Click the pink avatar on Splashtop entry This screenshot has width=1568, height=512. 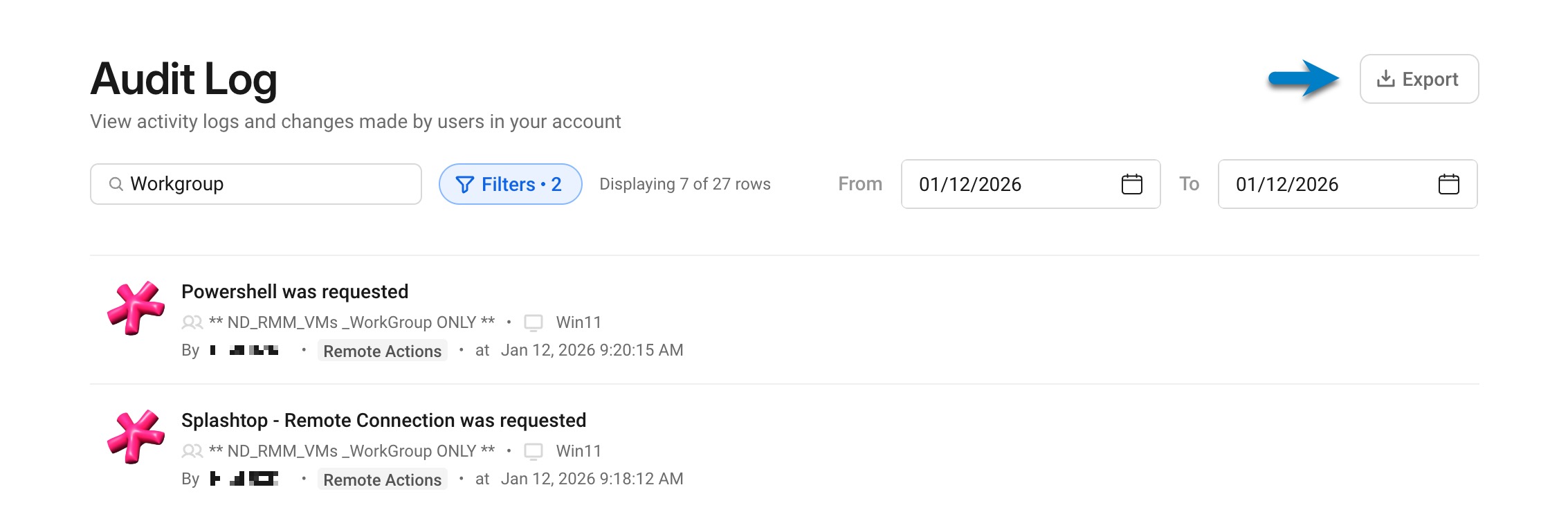tap(136, 437)
